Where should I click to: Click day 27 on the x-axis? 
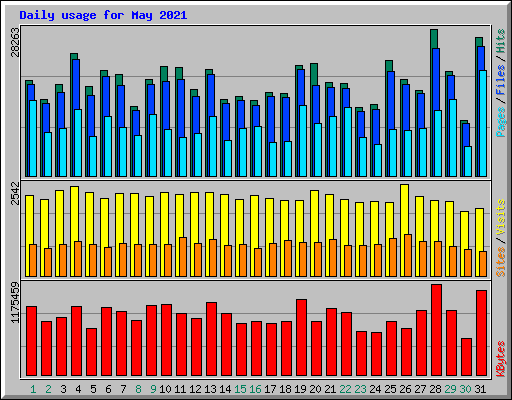tap(420, 389)
